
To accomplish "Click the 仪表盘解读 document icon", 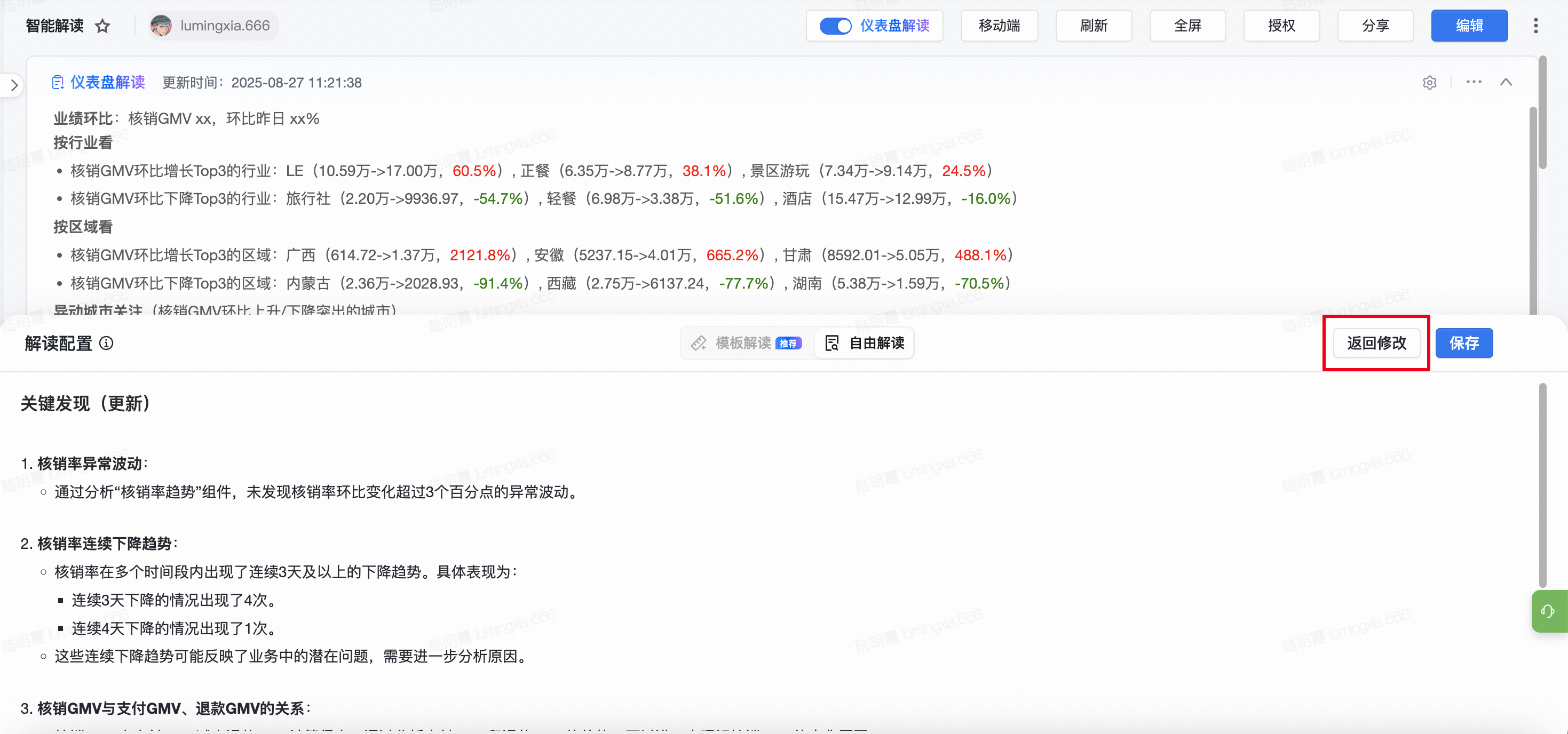I will (x=58, y=82).
